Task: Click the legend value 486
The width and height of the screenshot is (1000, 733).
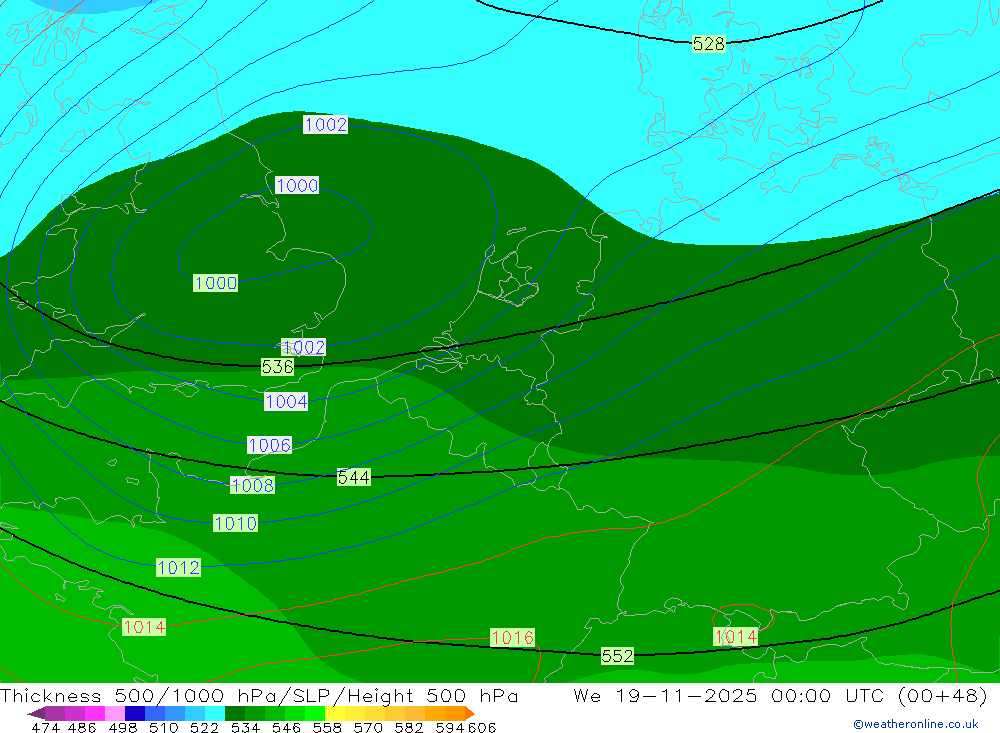Action: [82, 727]
